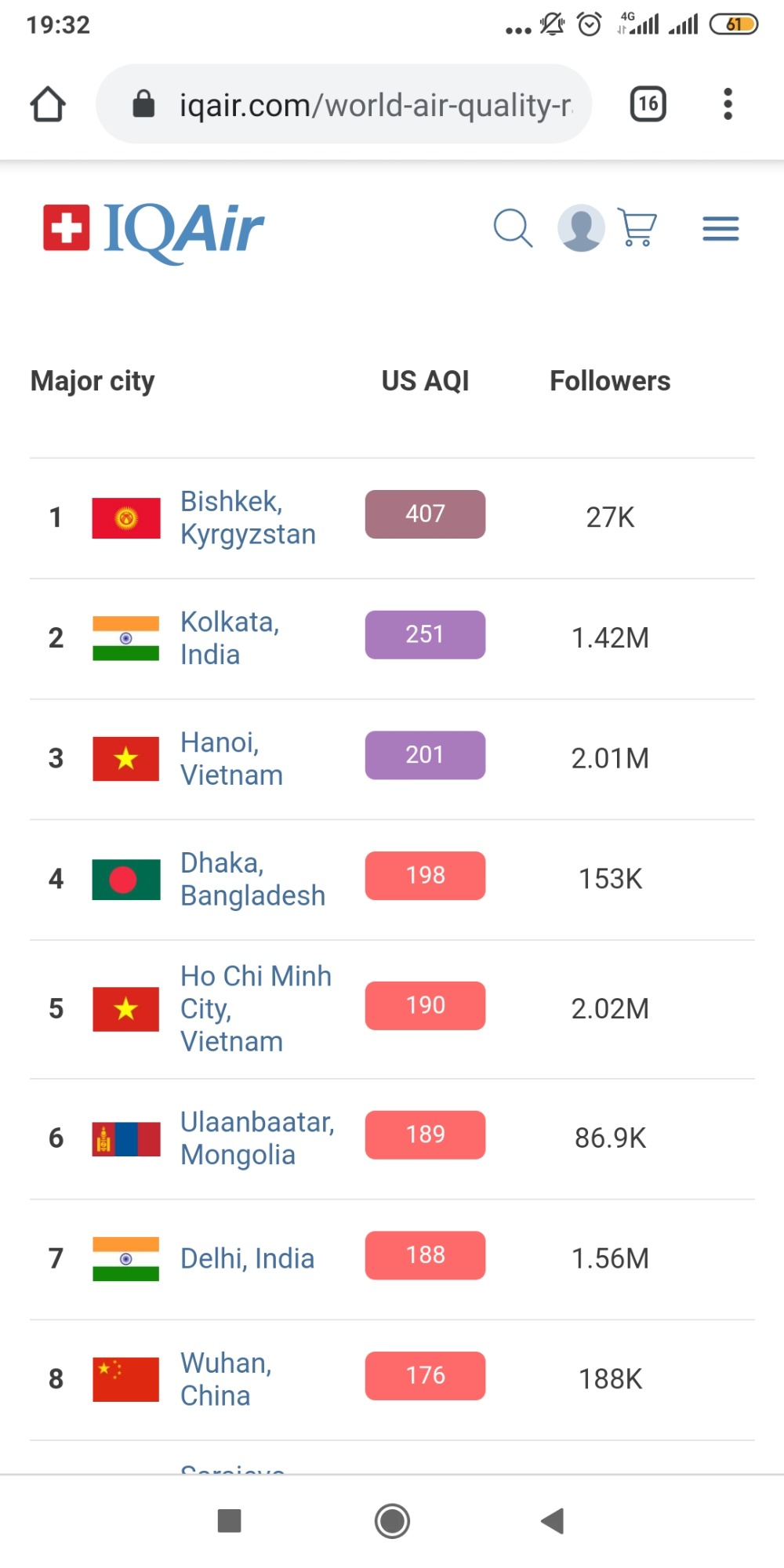Open the shopping cart
The height and width of the screenshot is (1568, 784).
(x=637, y=227)
